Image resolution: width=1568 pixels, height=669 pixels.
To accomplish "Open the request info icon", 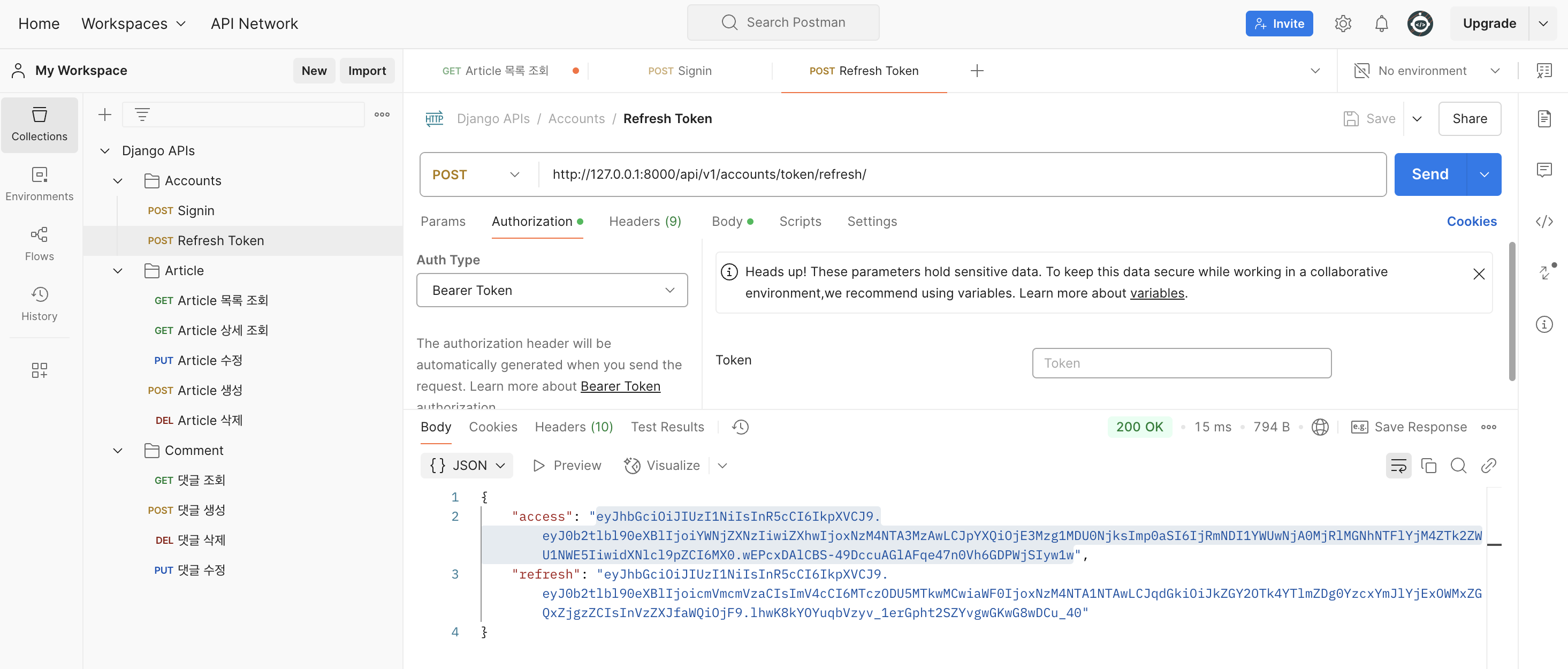I will (x=1544, y=324).
